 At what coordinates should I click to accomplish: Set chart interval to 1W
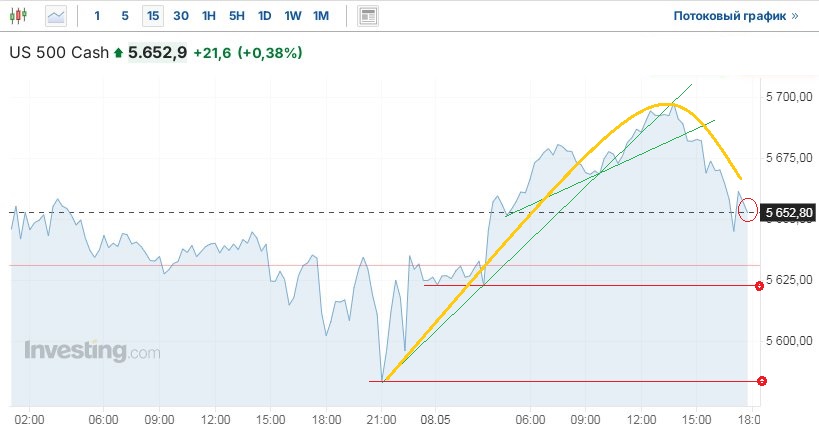pyautogui.click(x=292, y=16)
